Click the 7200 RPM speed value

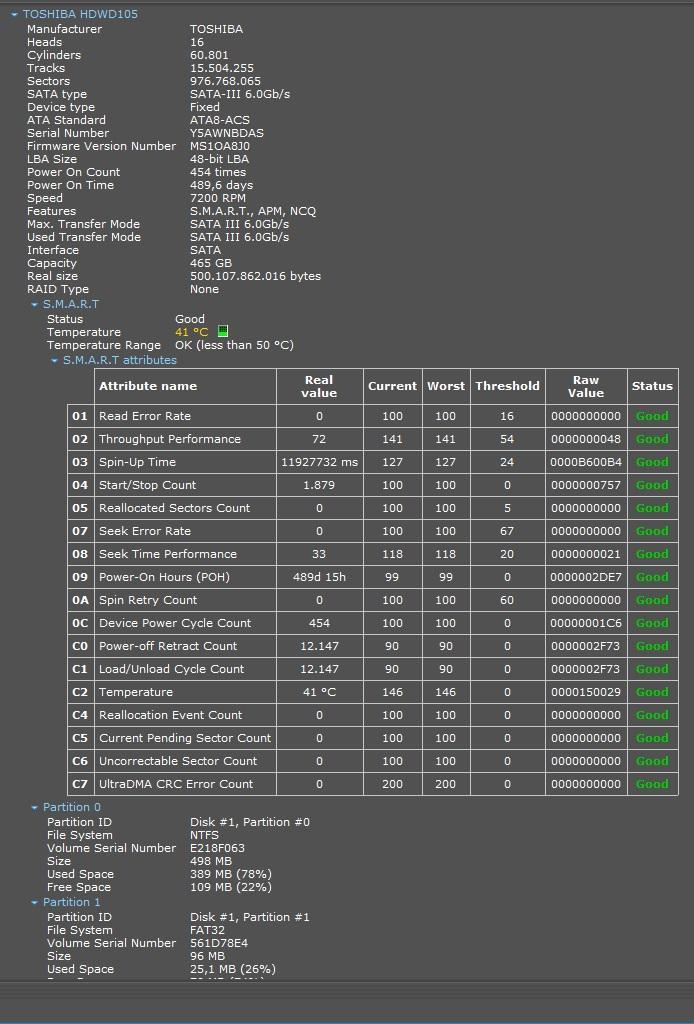tap(218, 198)
